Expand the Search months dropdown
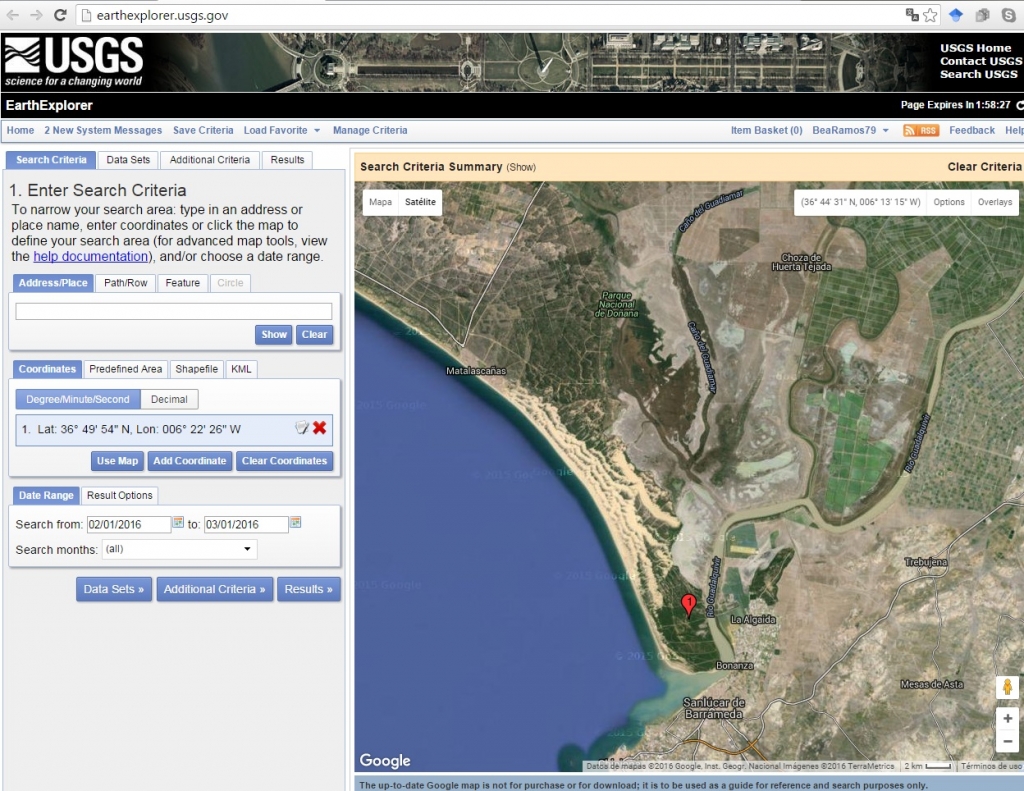The width and height of the screenshot is (1024, 791). 179,549
